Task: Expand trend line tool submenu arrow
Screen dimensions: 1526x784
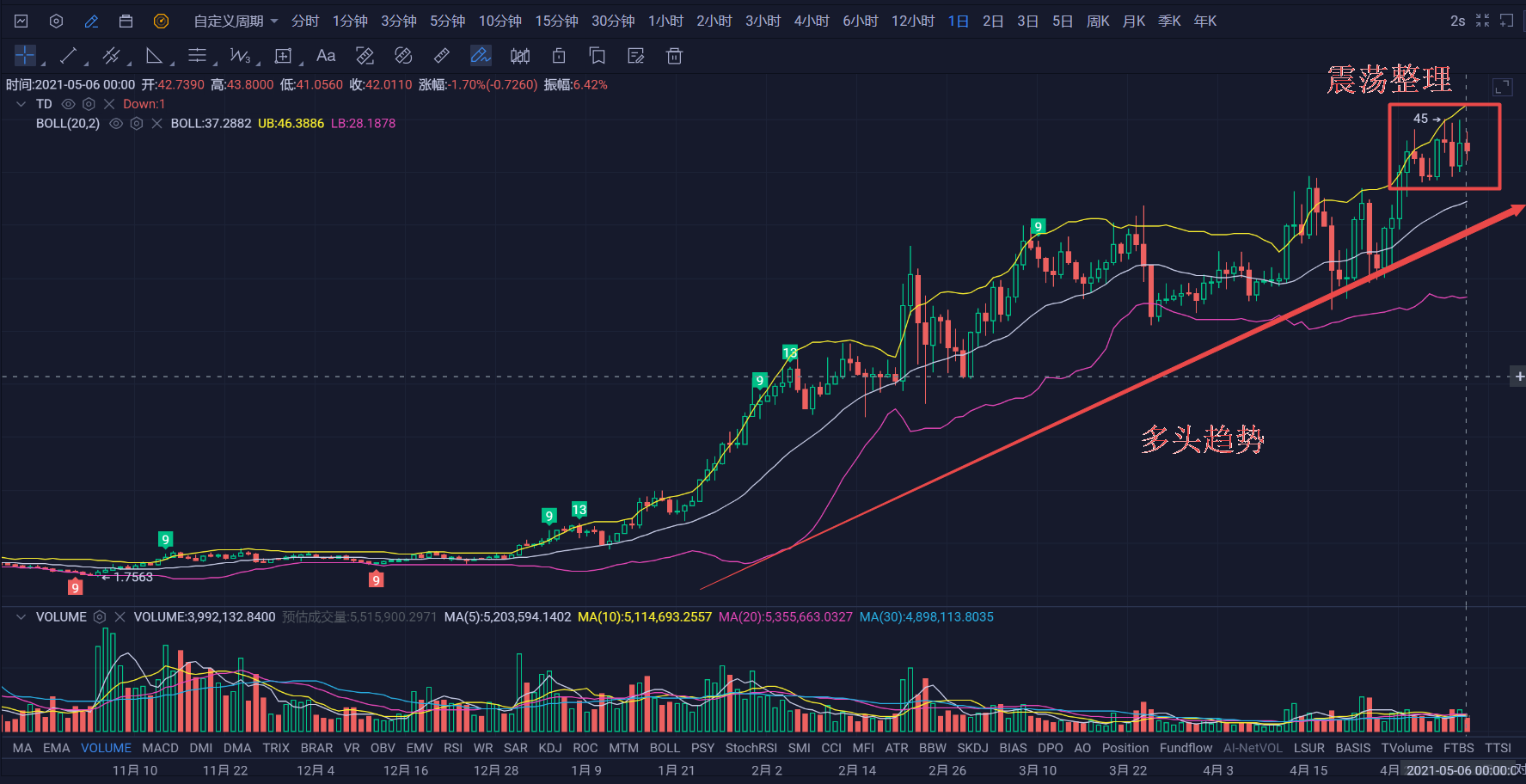Action: coord(86,63)
